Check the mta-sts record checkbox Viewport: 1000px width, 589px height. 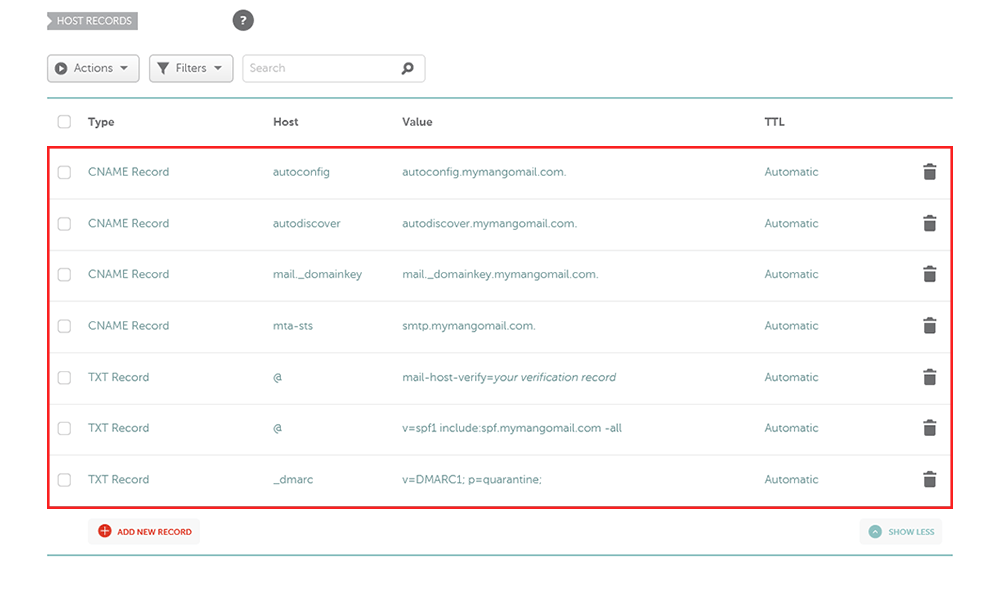pyautogui.click(x=64, y=326)
